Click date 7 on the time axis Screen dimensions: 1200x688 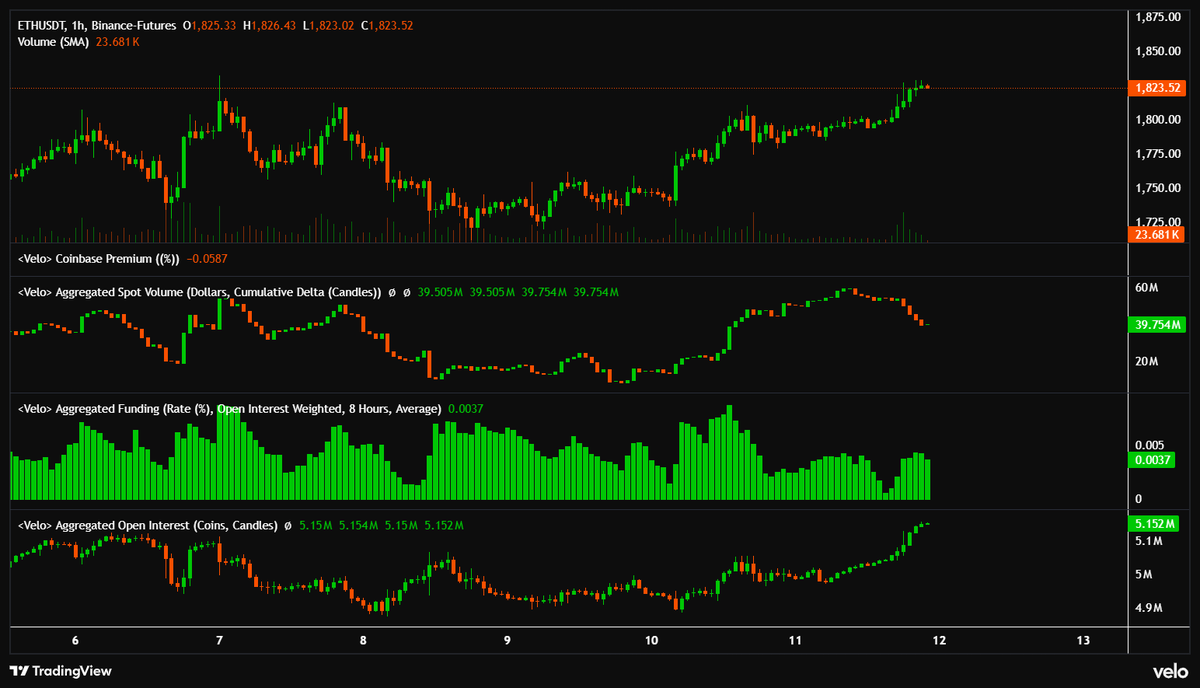tap(219, 640)
